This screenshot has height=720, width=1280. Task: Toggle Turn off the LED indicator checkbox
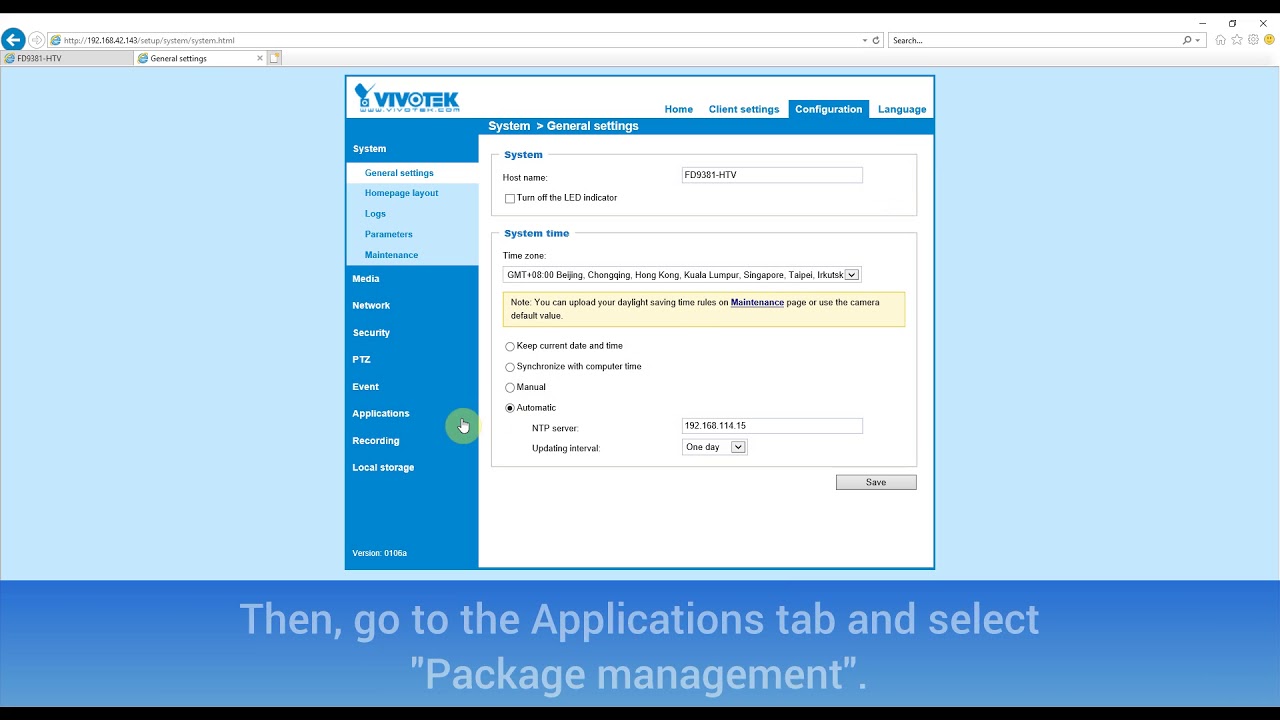pyautogui.click(x=510, y=199)
